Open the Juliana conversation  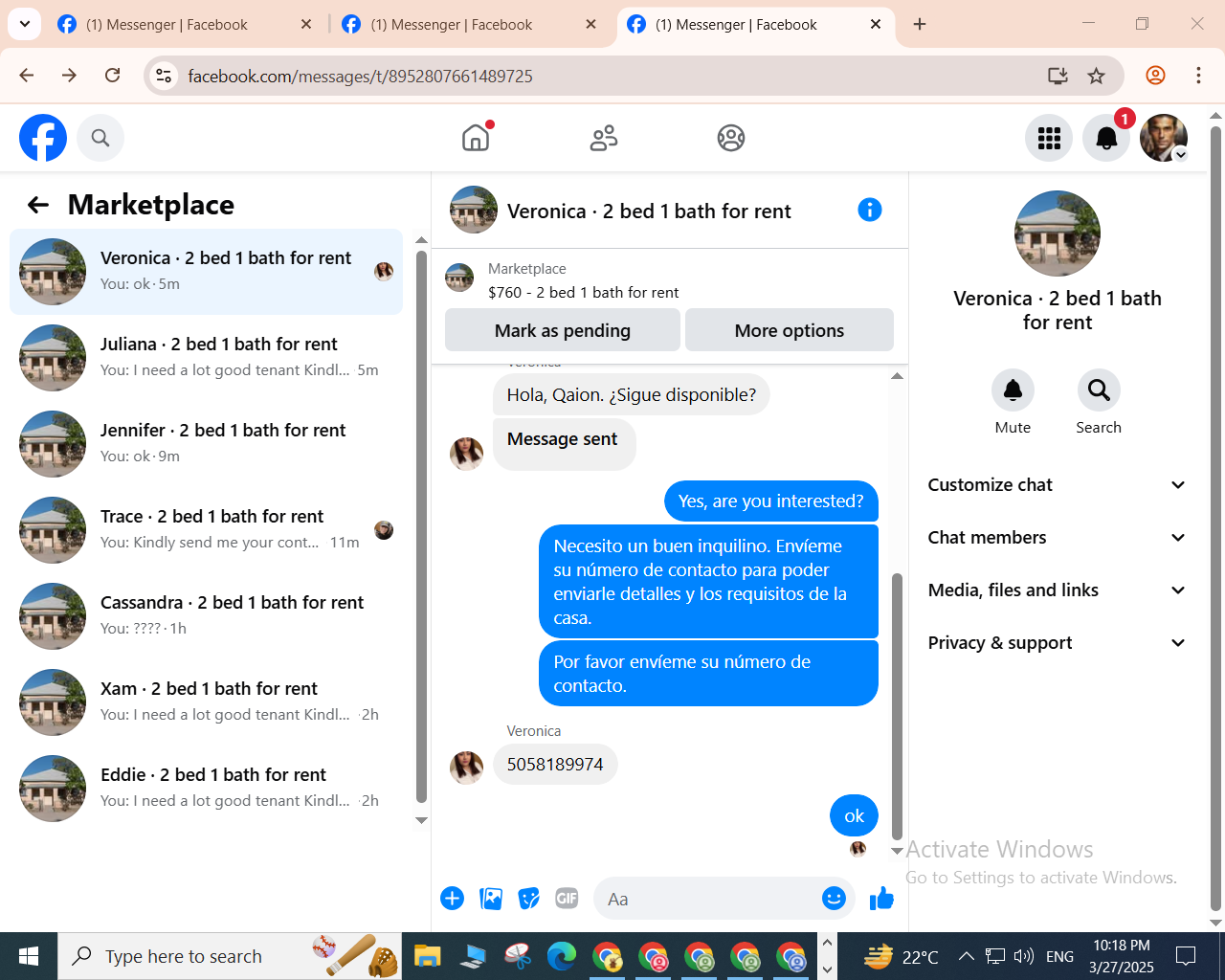point(206,358)
